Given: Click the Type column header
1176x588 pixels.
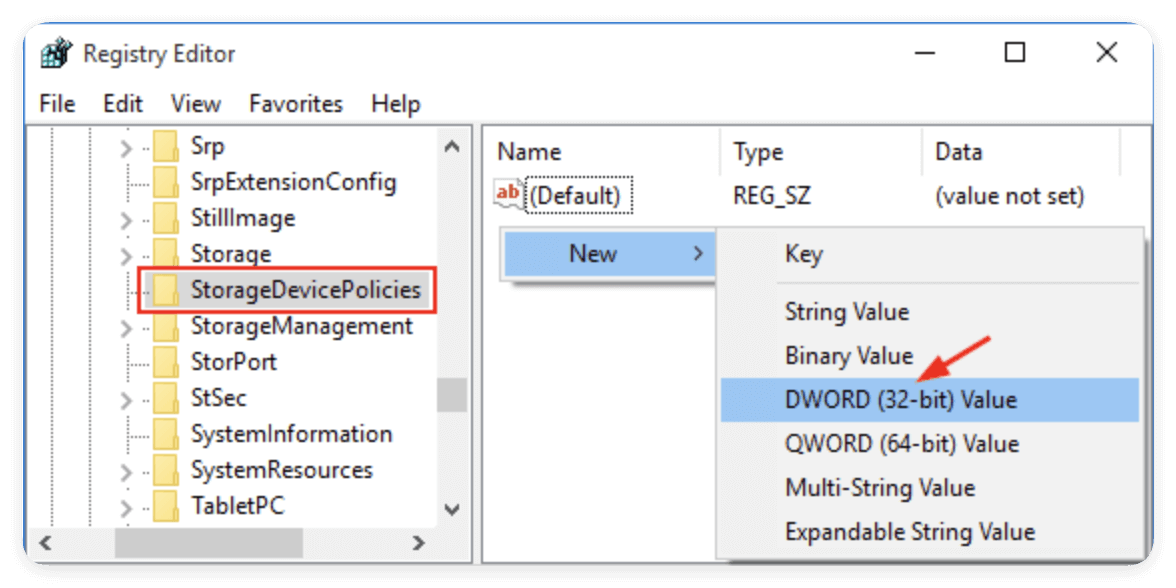Looking at the screenshot, I should (x=758, y=152).
